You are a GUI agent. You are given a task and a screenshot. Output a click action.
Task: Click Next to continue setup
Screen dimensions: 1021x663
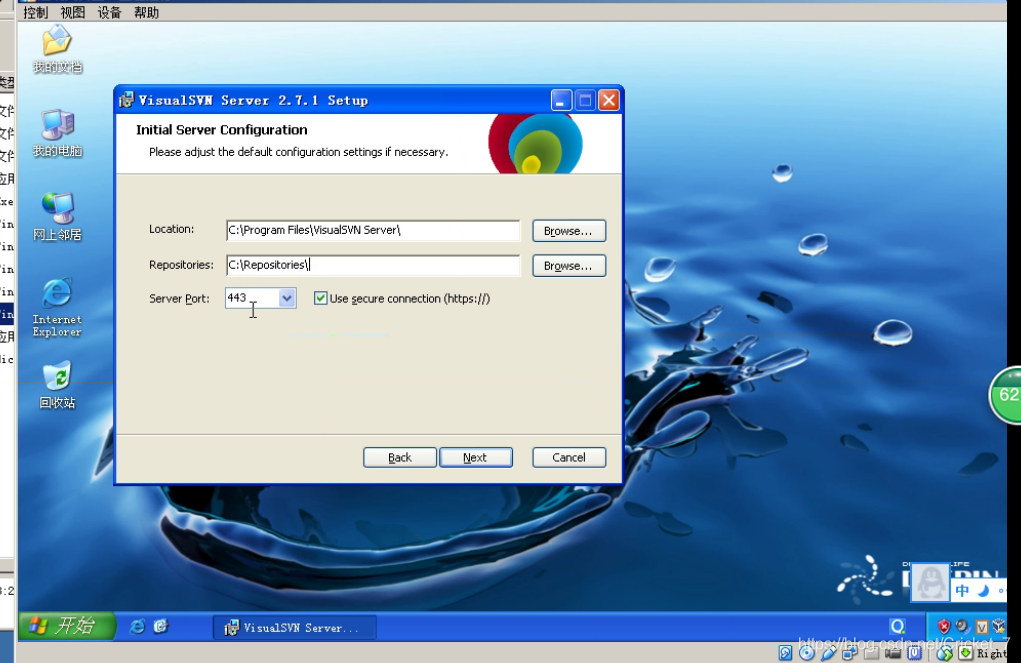(x=475, y=457)
